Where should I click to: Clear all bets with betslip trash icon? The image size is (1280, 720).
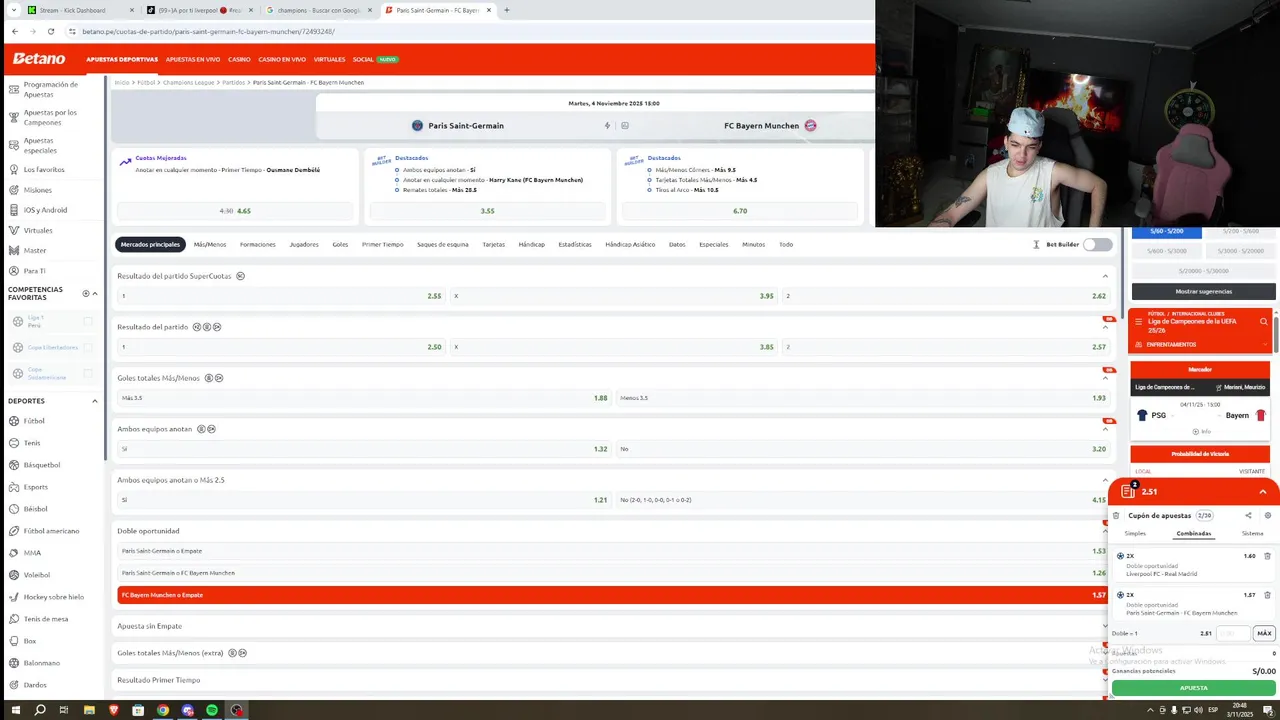(x=1117, y=516)
